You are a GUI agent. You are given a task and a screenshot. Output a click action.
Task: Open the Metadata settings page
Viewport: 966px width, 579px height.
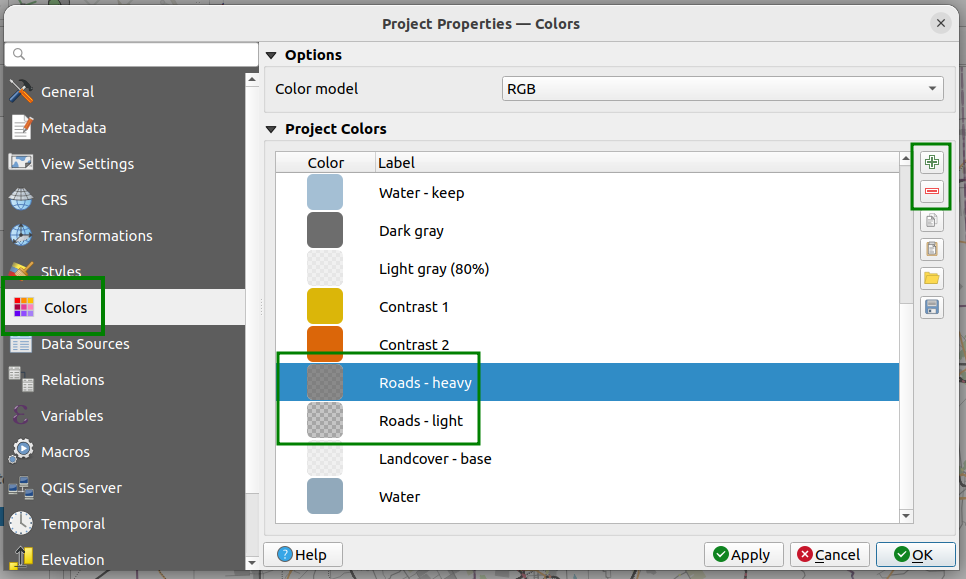(x=73, y=128)
